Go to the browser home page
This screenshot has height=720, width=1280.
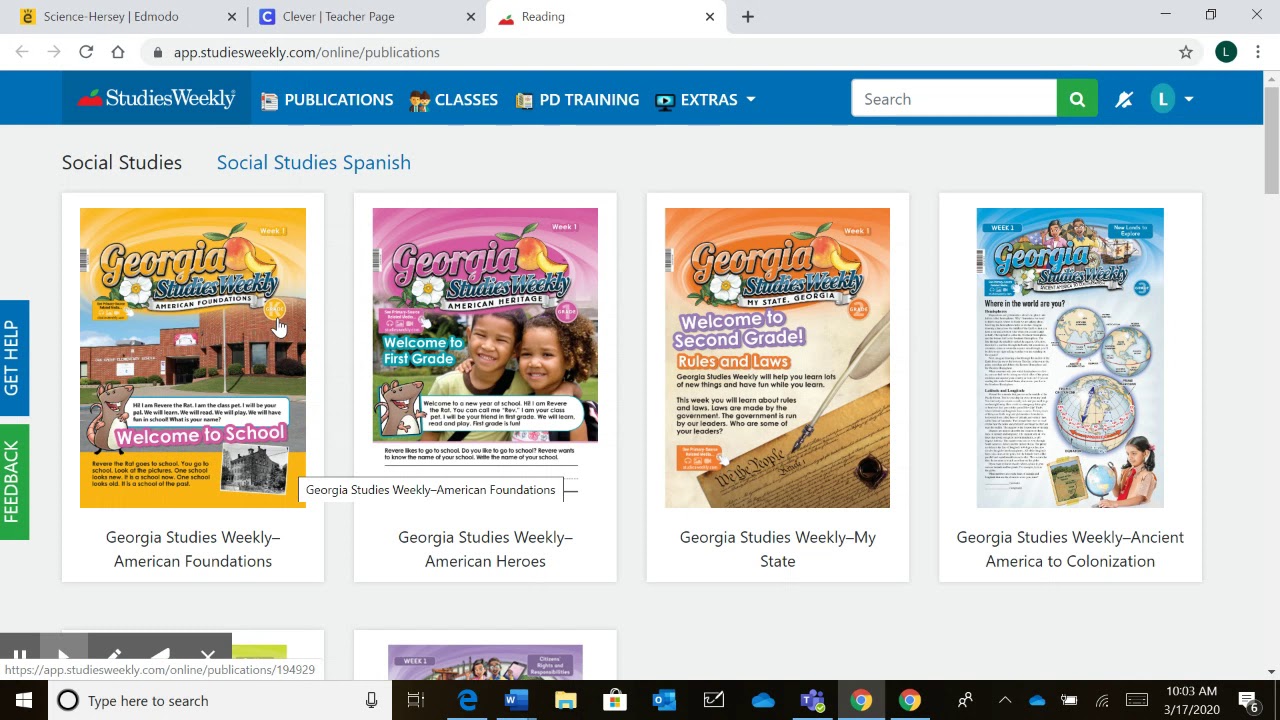[x=118, y=52]
